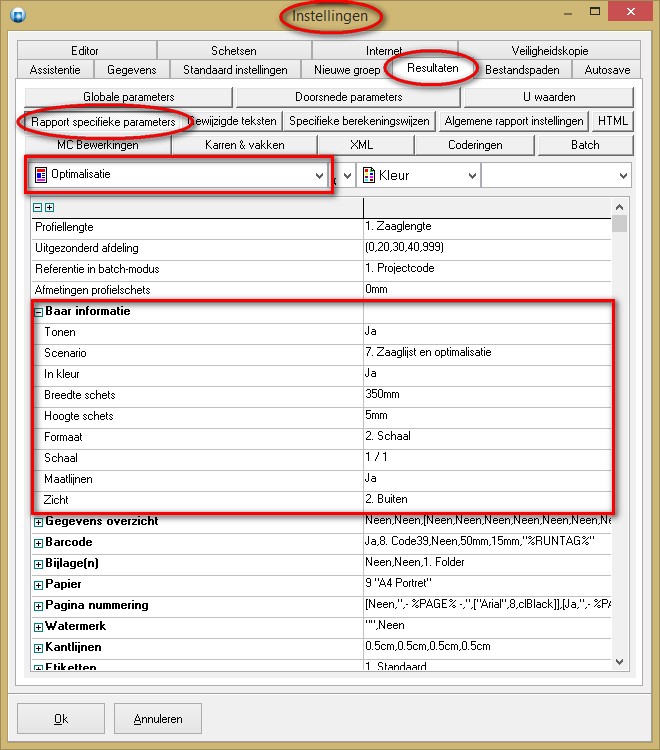Expand the Pagina nummering group

(38, 607)
